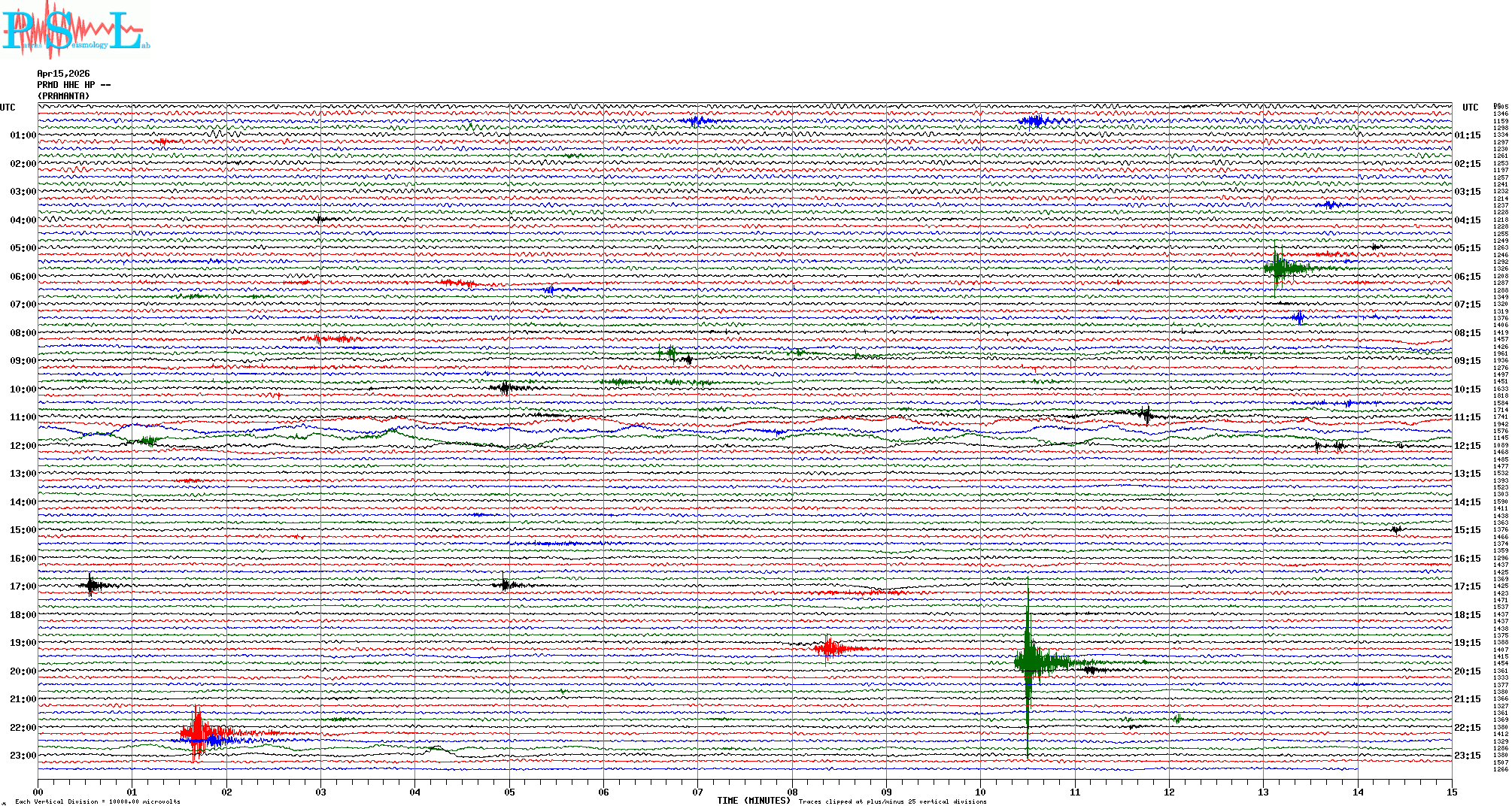
Task: Select the large green seismic event near 20:00
Action: tap(1029, 662)
